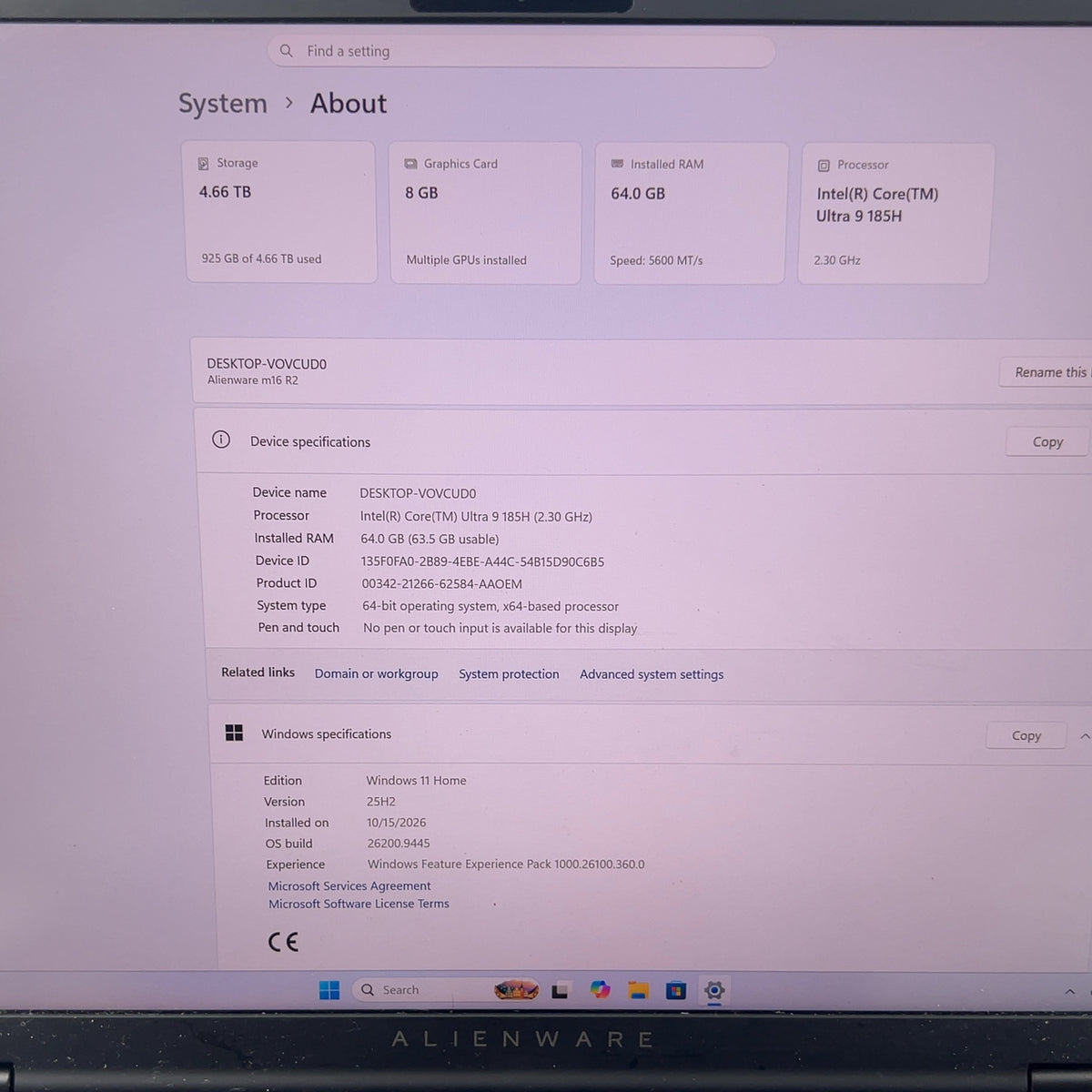Open Advanced system settings link
This screenshot has height=1092, width=1092.
click(652, 674)
